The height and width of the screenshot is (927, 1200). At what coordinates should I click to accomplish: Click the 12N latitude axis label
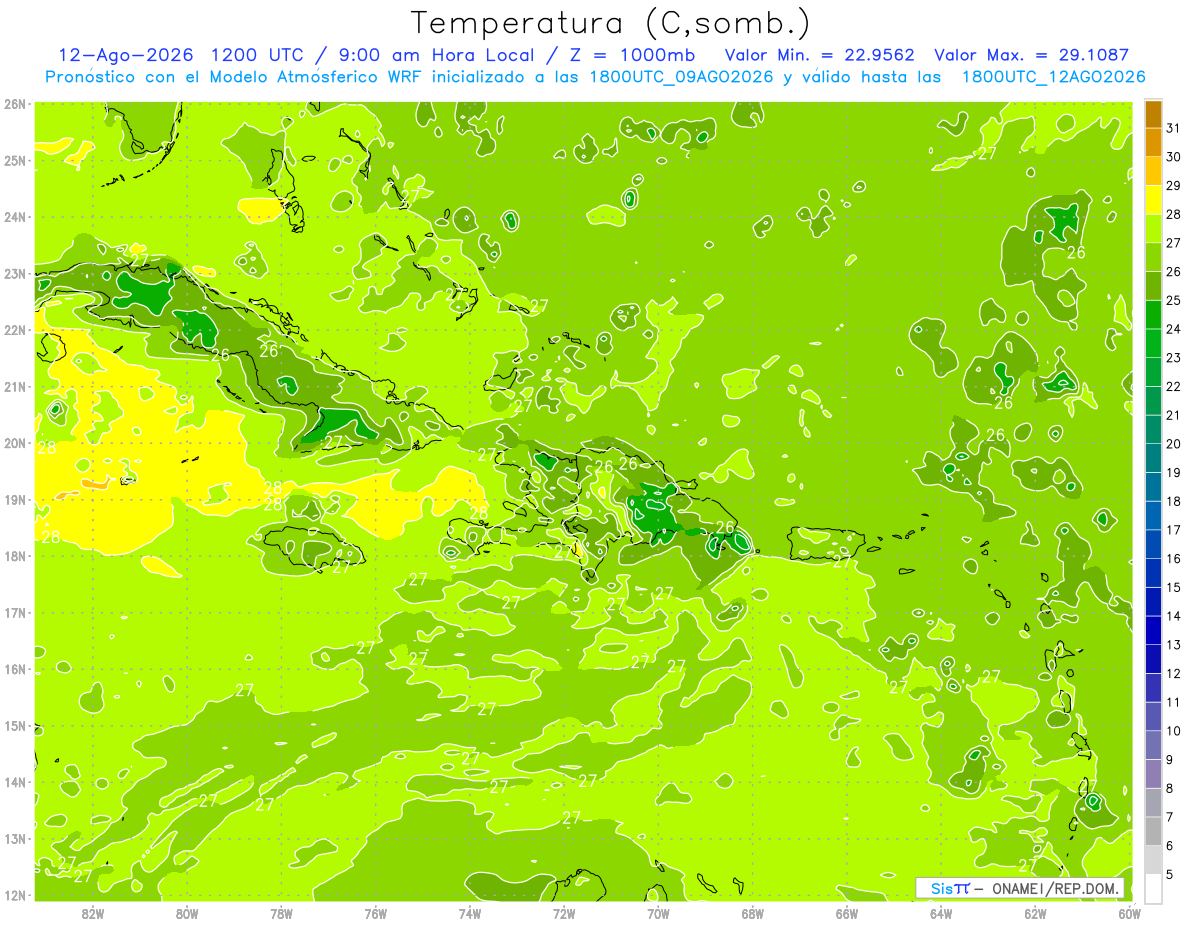pyautogui.click(x=15, y=895)
